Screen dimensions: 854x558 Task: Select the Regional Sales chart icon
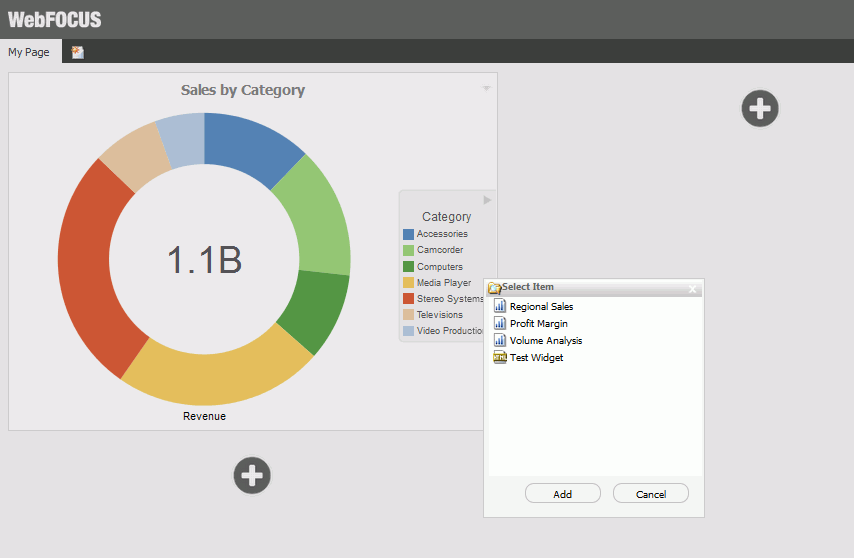(500, 307)
